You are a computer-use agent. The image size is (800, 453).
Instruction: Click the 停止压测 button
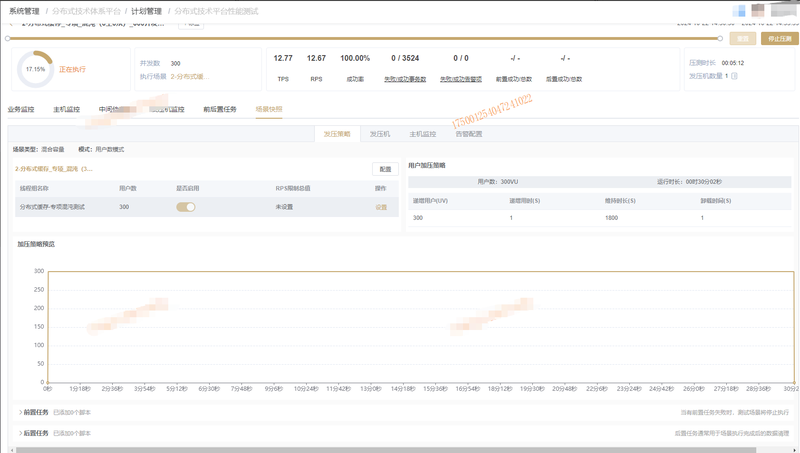coord(779,39)
